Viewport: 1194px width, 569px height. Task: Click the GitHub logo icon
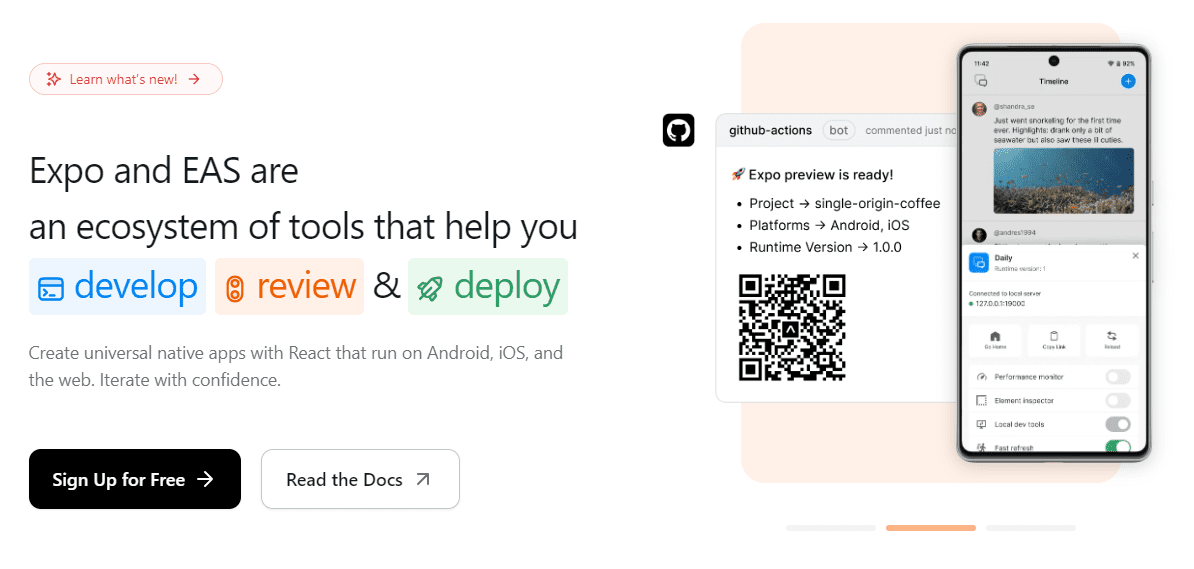678,130
